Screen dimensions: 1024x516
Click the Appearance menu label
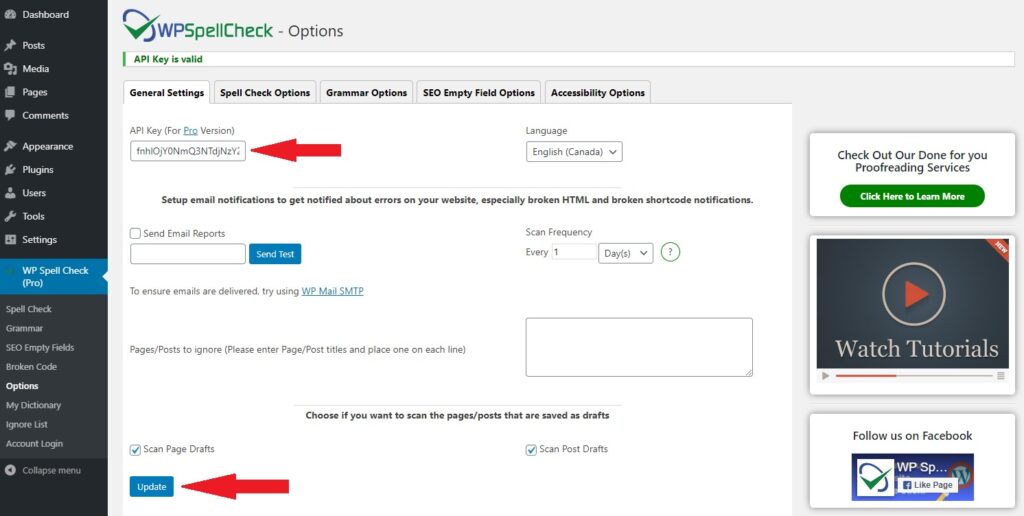coord(48,146)
